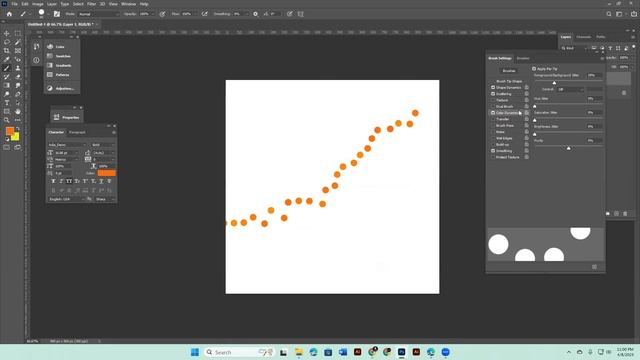Select the Gradient tool
This screenshot has height=360, width=640.
click(x=7, y=85)
